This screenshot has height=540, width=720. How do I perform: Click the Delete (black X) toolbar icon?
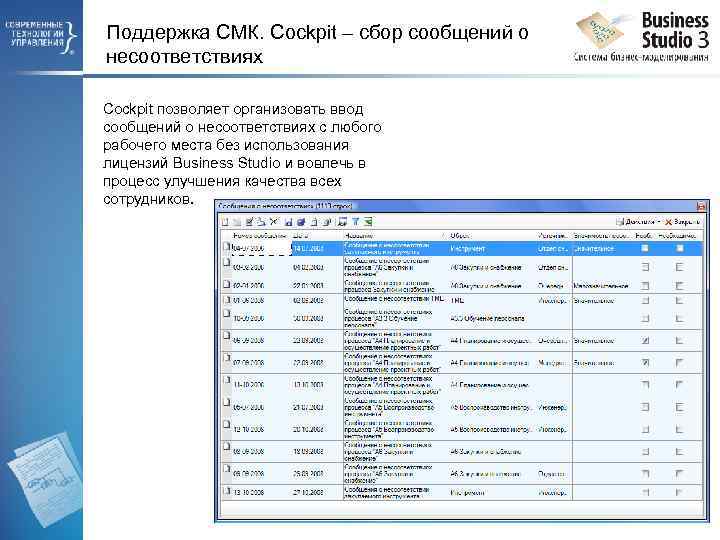274,222
